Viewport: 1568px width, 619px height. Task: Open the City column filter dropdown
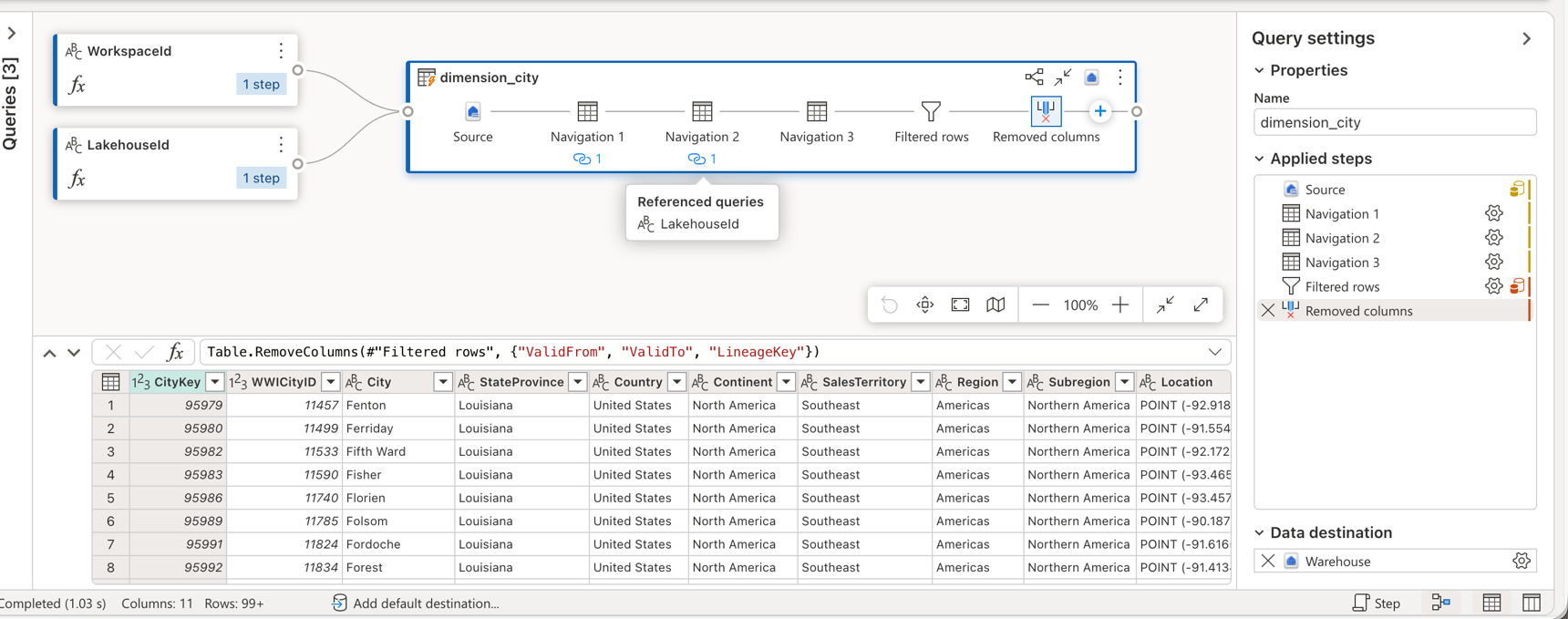coord(442,382)
